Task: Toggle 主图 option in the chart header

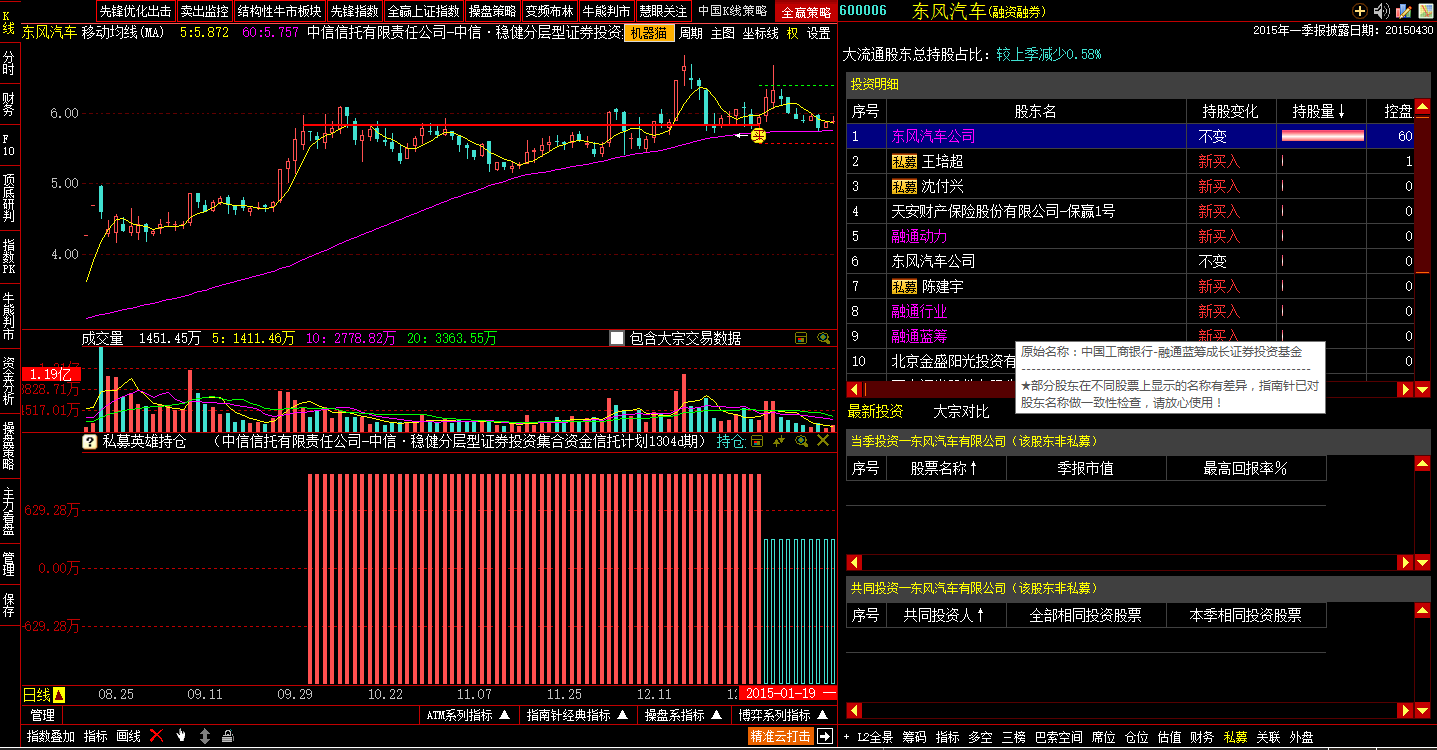Action: pos(722,33)
